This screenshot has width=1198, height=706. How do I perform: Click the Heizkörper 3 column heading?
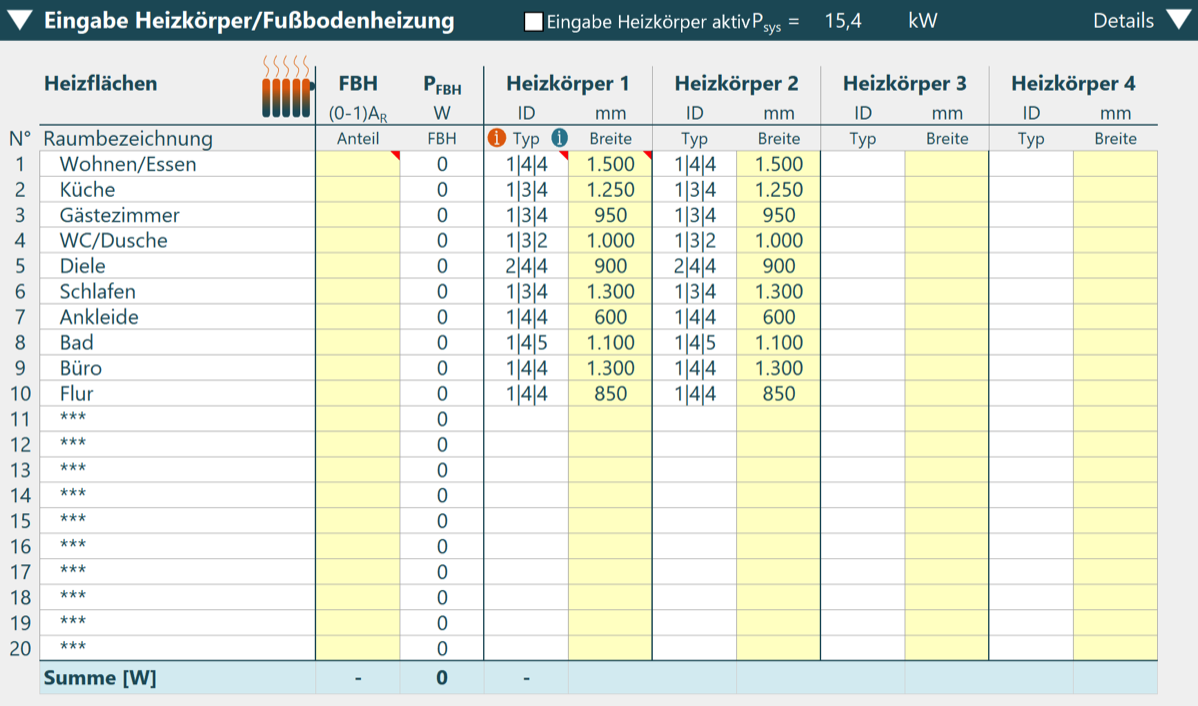pos(905,83)
